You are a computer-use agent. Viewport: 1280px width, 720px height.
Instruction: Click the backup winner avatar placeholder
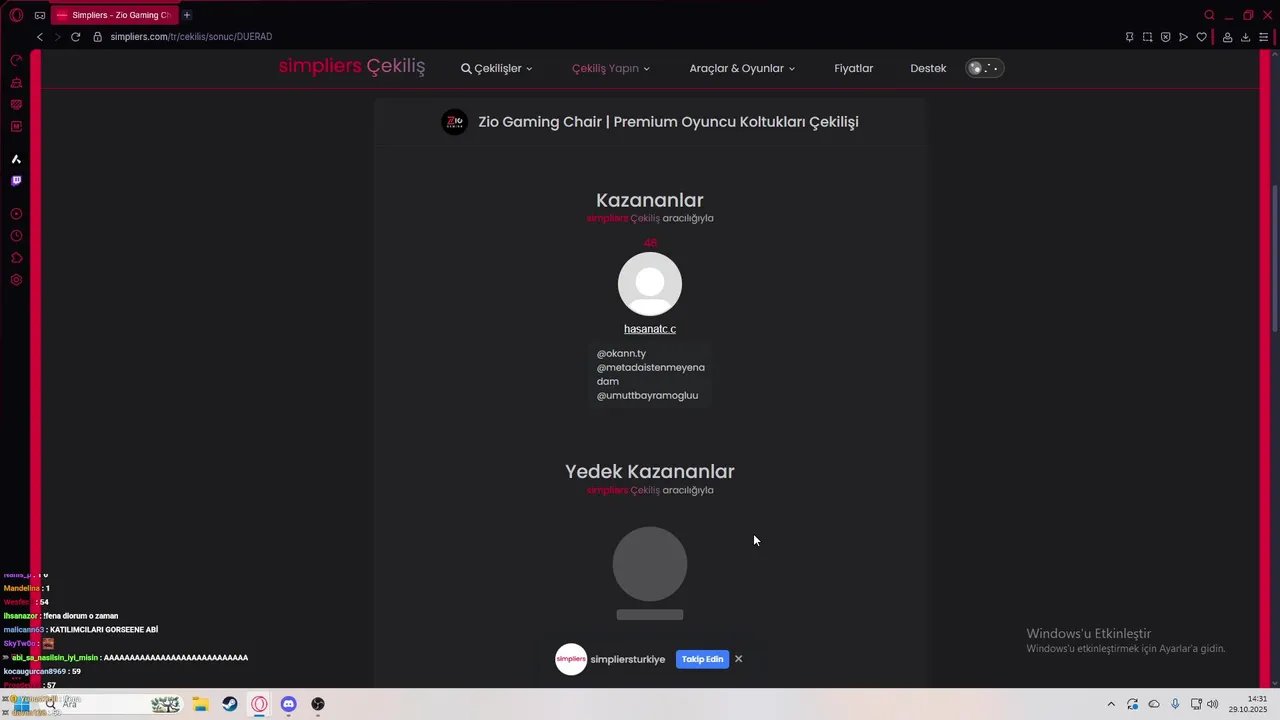point(650,564)
